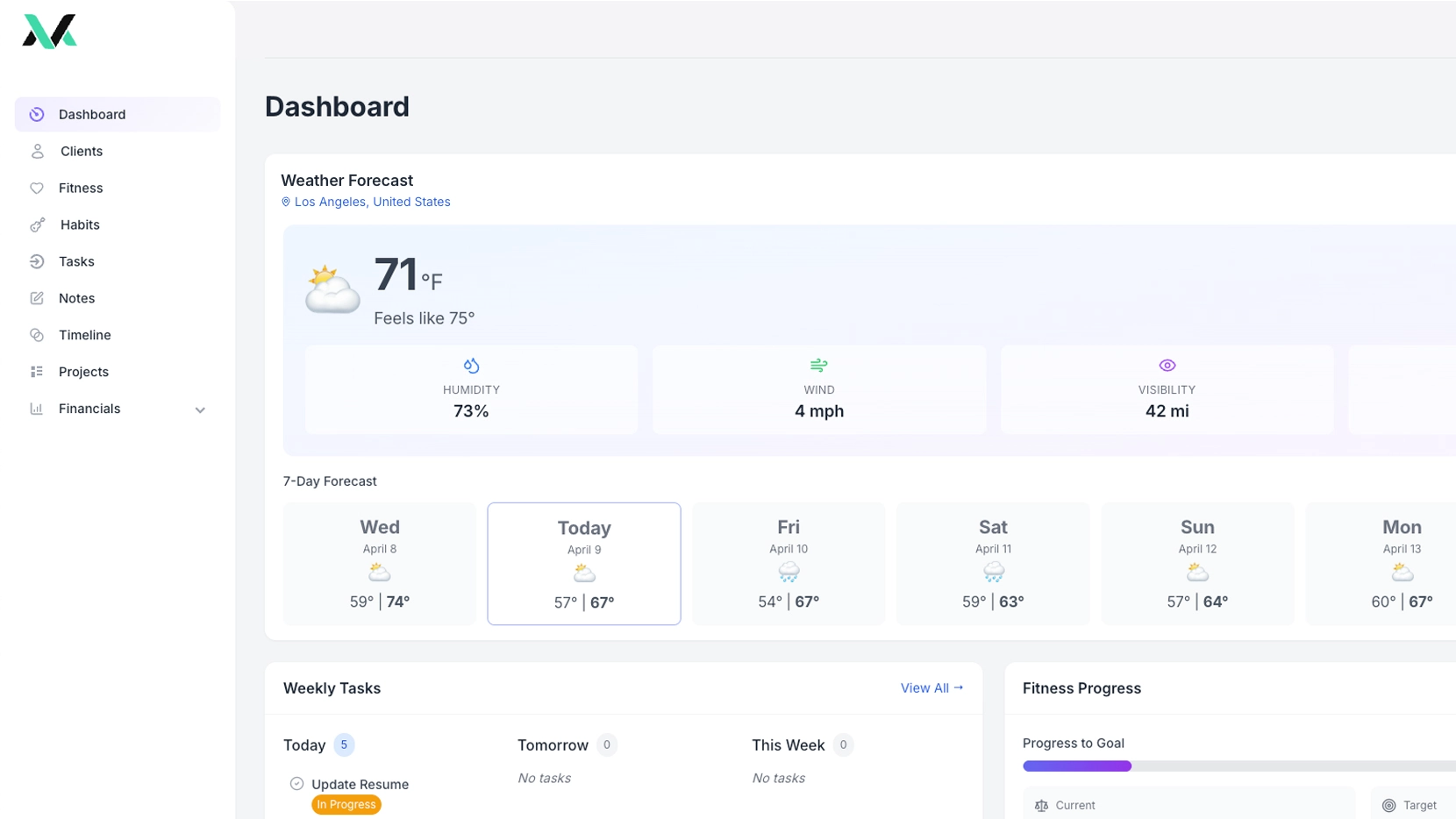Click the visibility eye icon
Viewport: 1456px width, 819px height.
pyautogui.click(x=1166, y=365)
